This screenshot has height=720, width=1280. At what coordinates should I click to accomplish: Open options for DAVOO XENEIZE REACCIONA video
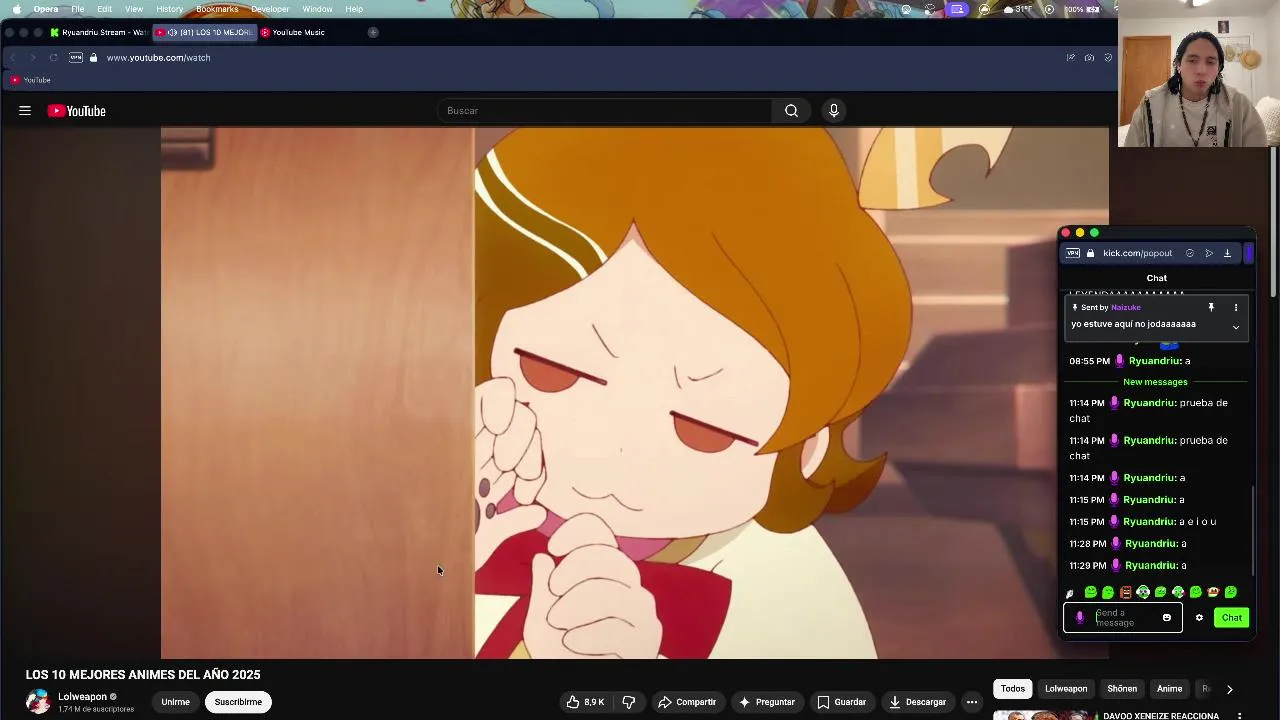(1239, 716)
